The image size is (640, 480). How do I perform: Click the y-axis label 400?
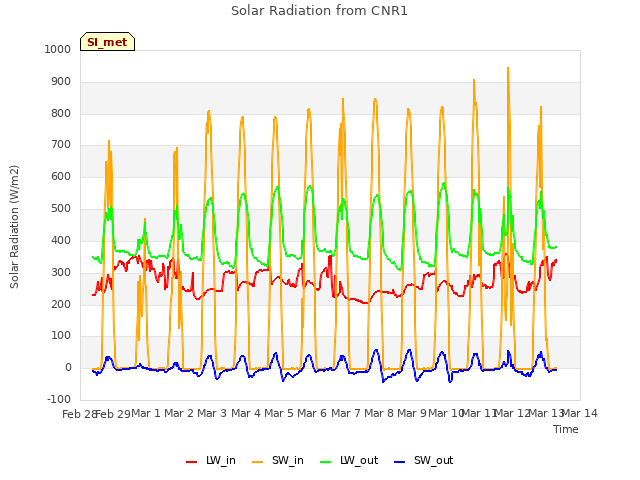click(x=61, y=240)
